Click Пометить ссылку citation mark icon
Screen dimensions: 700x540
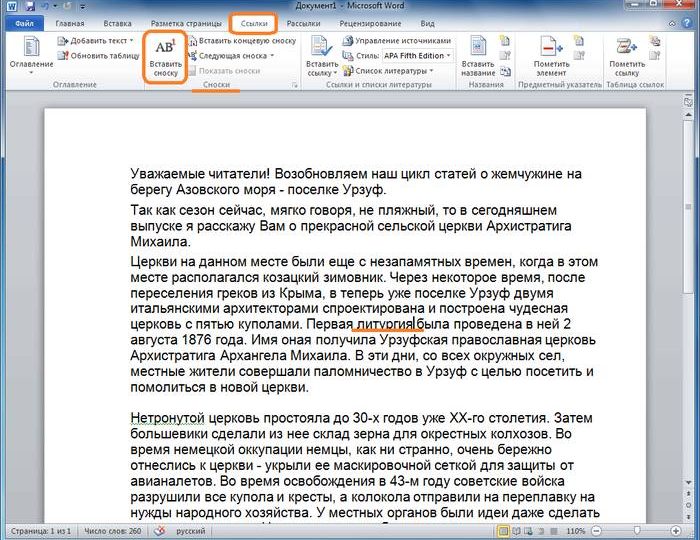[x=627, y=48]
